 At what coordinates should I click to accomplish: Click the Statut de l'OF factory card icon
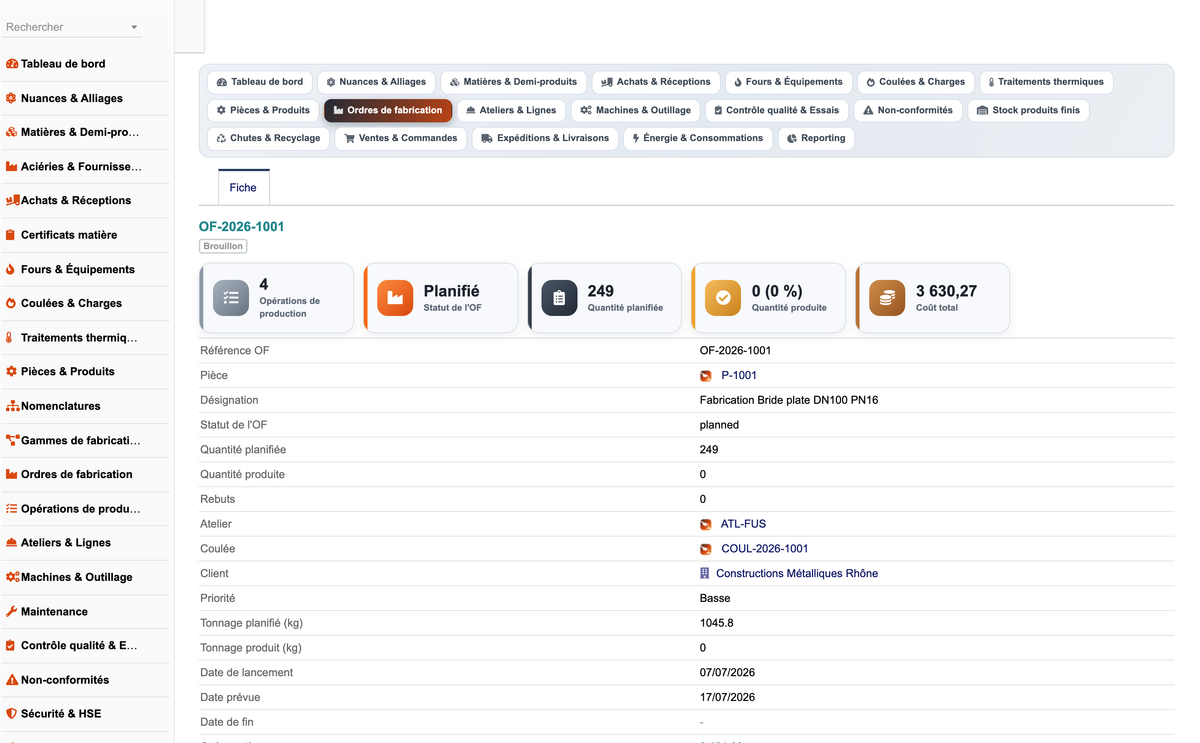click(x=395, y=298)
